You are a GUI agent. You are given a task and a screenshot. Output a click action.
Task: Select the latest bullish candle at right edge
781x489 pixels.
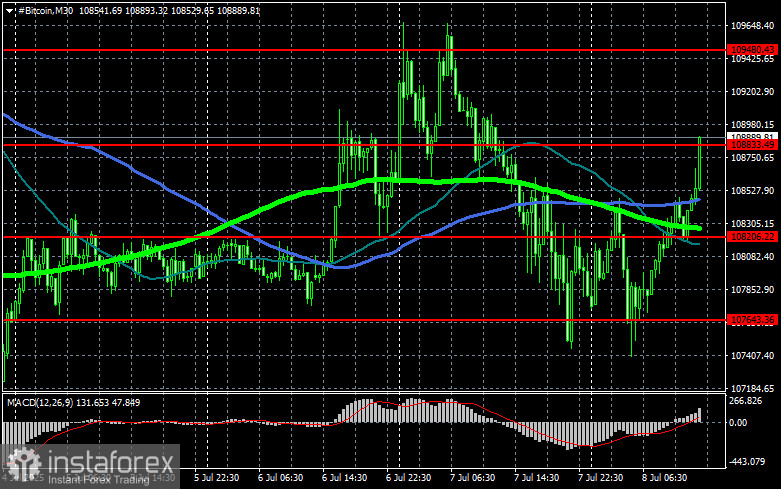pos(700,163)
